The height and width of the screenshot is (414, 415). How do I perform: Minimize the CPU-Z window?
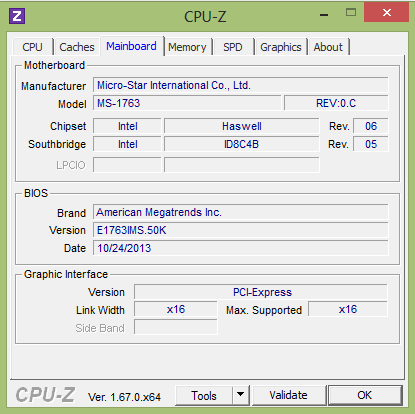point(324,14)
